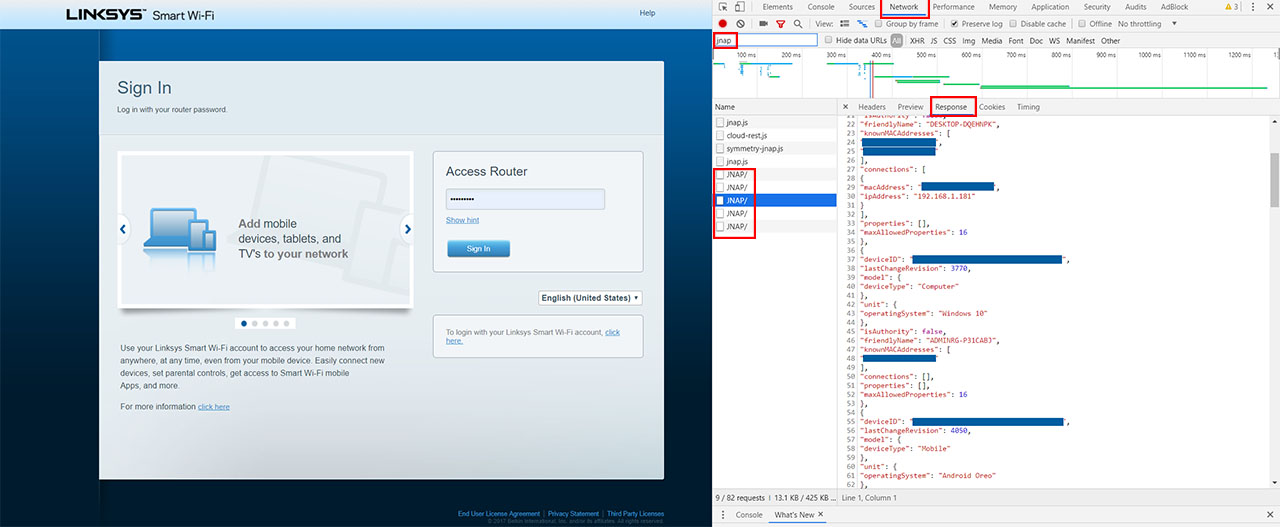
Task: Toggle the device toolbar icon
Action: 741,7
